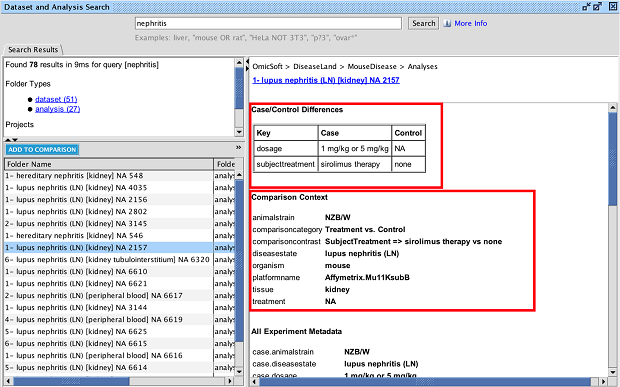
Task: Click the More Info book icon
Action: coord(447,23)
